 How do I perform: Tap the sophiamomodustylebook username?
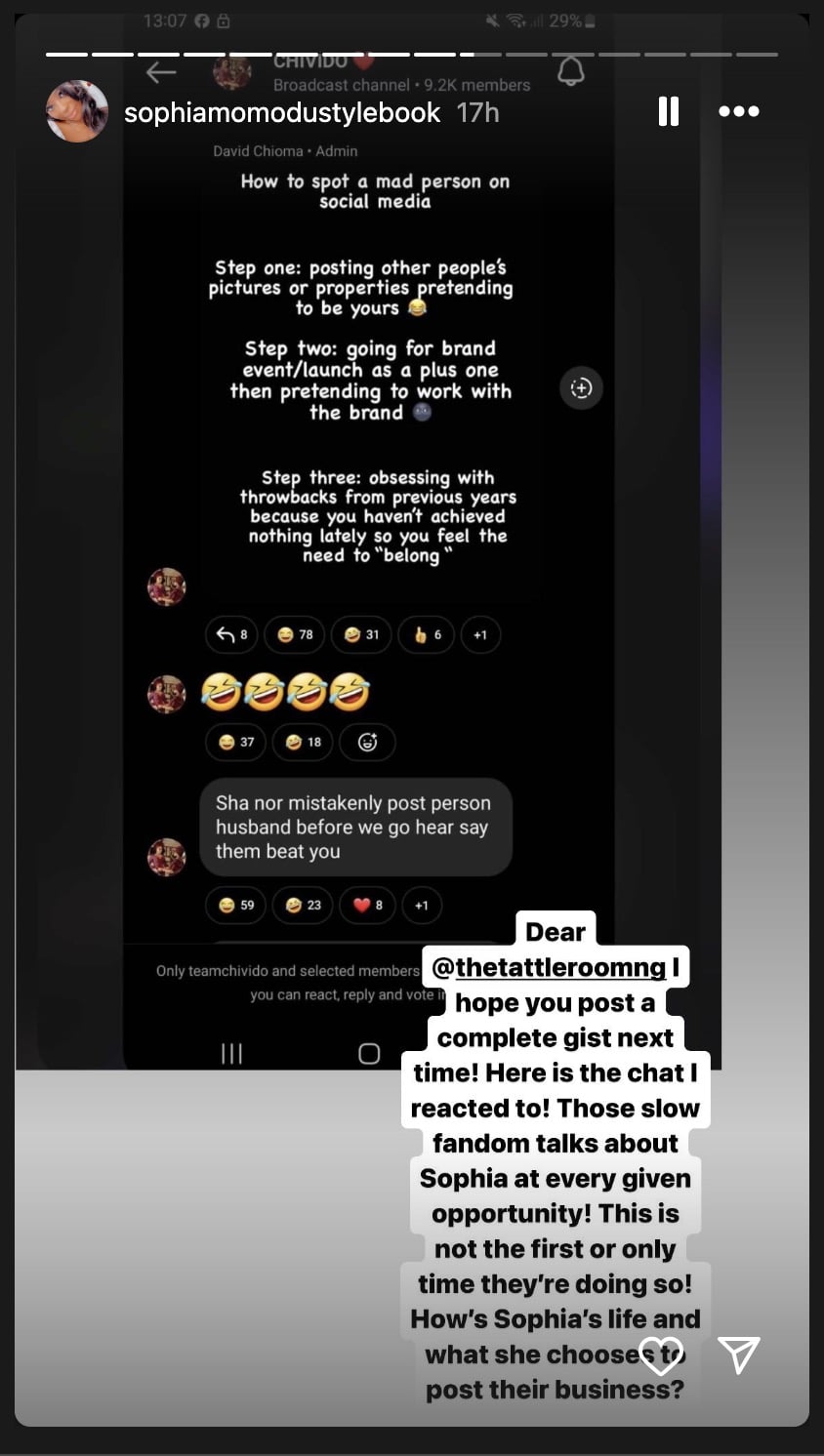coord(282,112)
